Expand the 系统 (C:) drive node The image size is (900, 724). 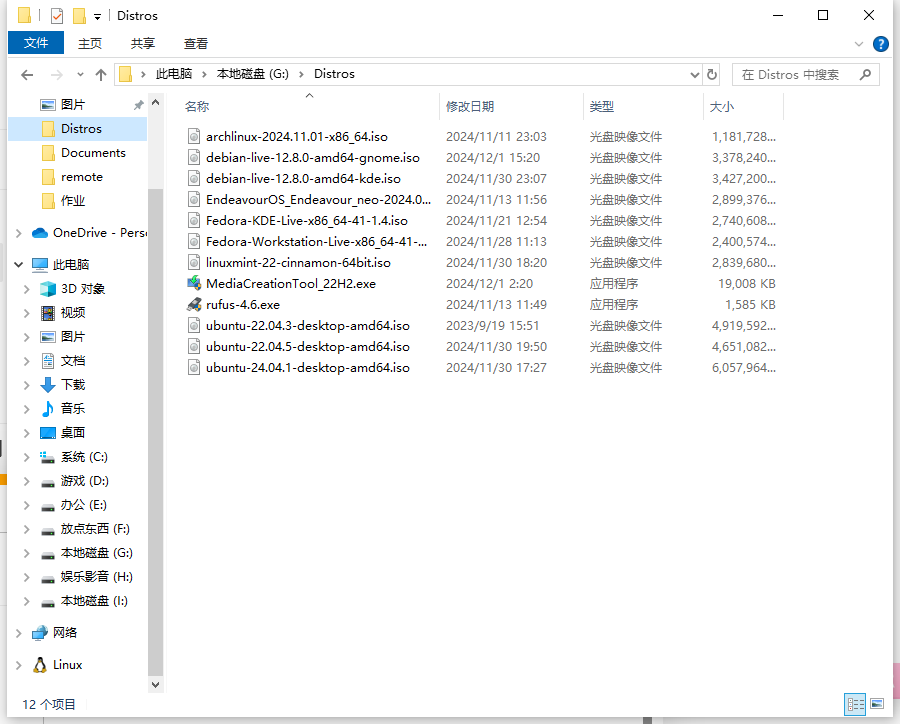tap(26, 457)
